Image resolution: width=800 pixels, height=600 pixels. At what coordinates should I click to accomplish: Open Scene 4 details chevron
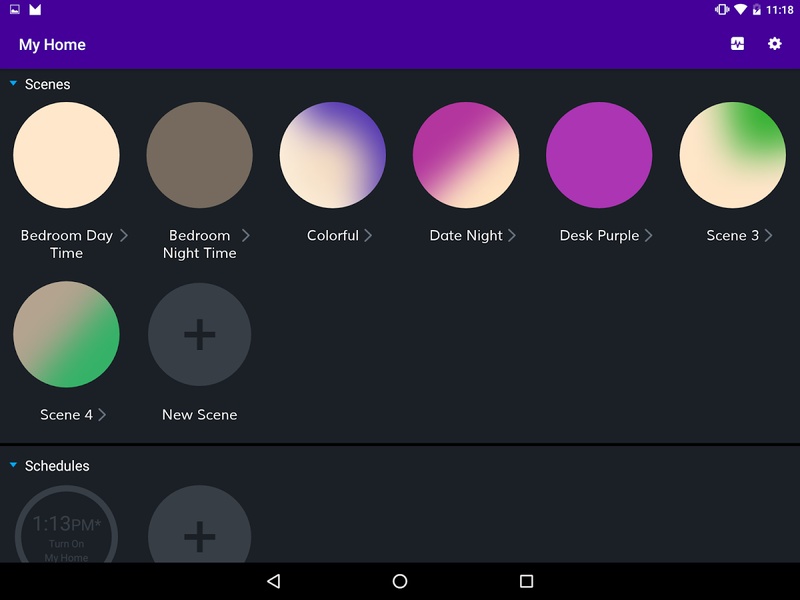(102, 414)
